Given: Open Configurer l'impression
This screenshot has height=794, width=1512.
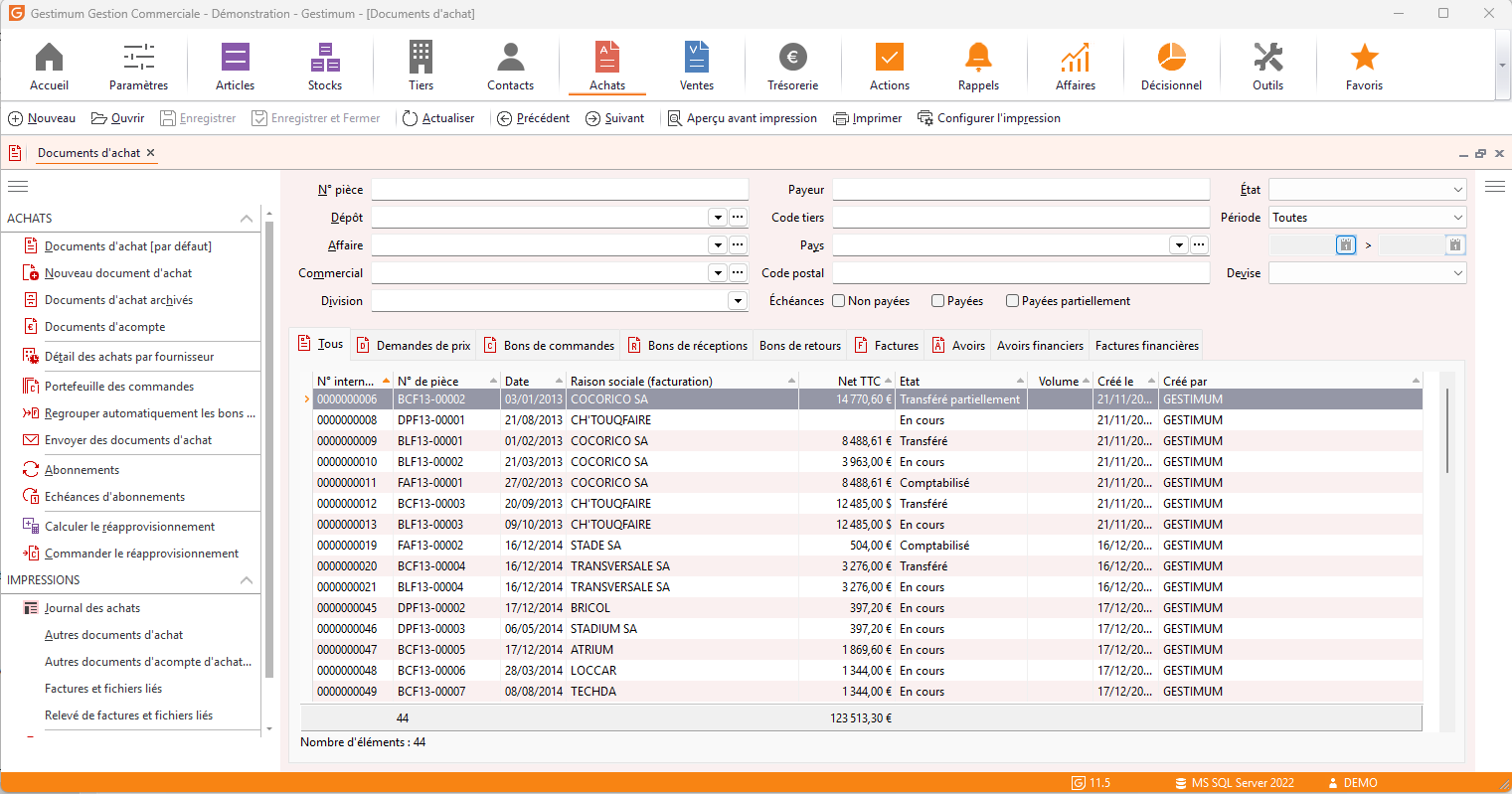Looking at the screenshot, I should 989,118.
